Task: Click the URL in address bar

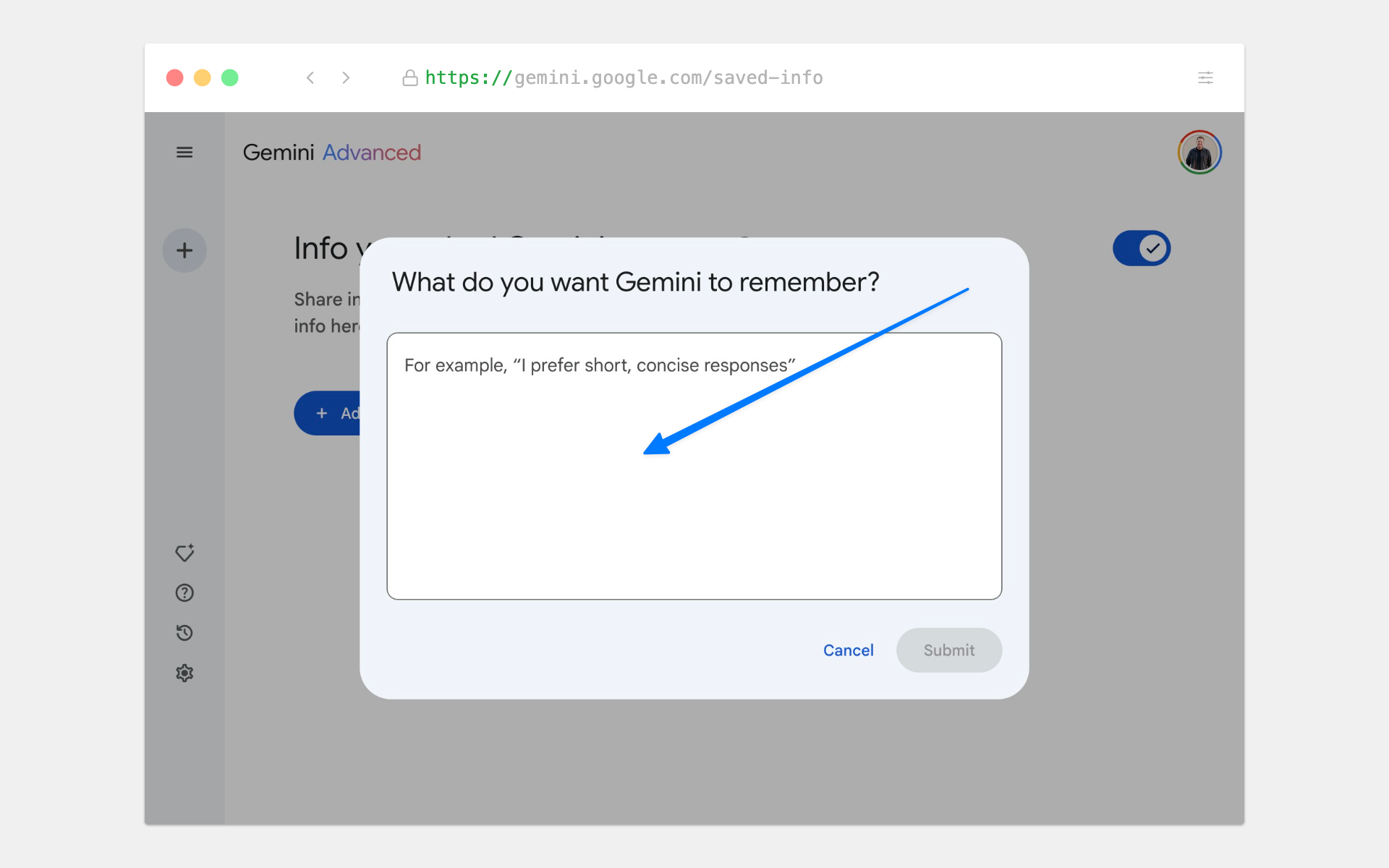Action: (624, 78)
